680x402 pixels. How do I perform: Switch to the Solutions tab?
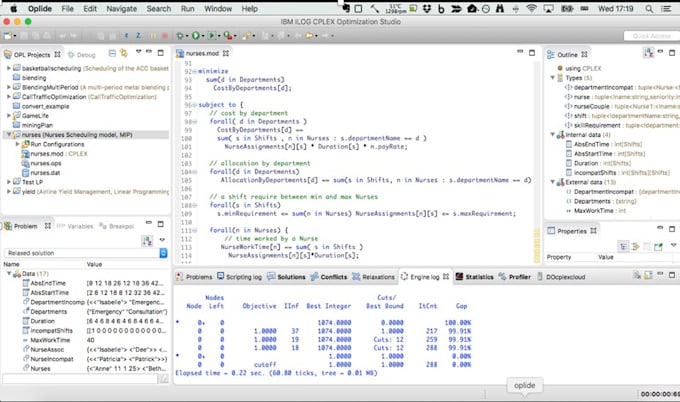click(x=286, y=277)
